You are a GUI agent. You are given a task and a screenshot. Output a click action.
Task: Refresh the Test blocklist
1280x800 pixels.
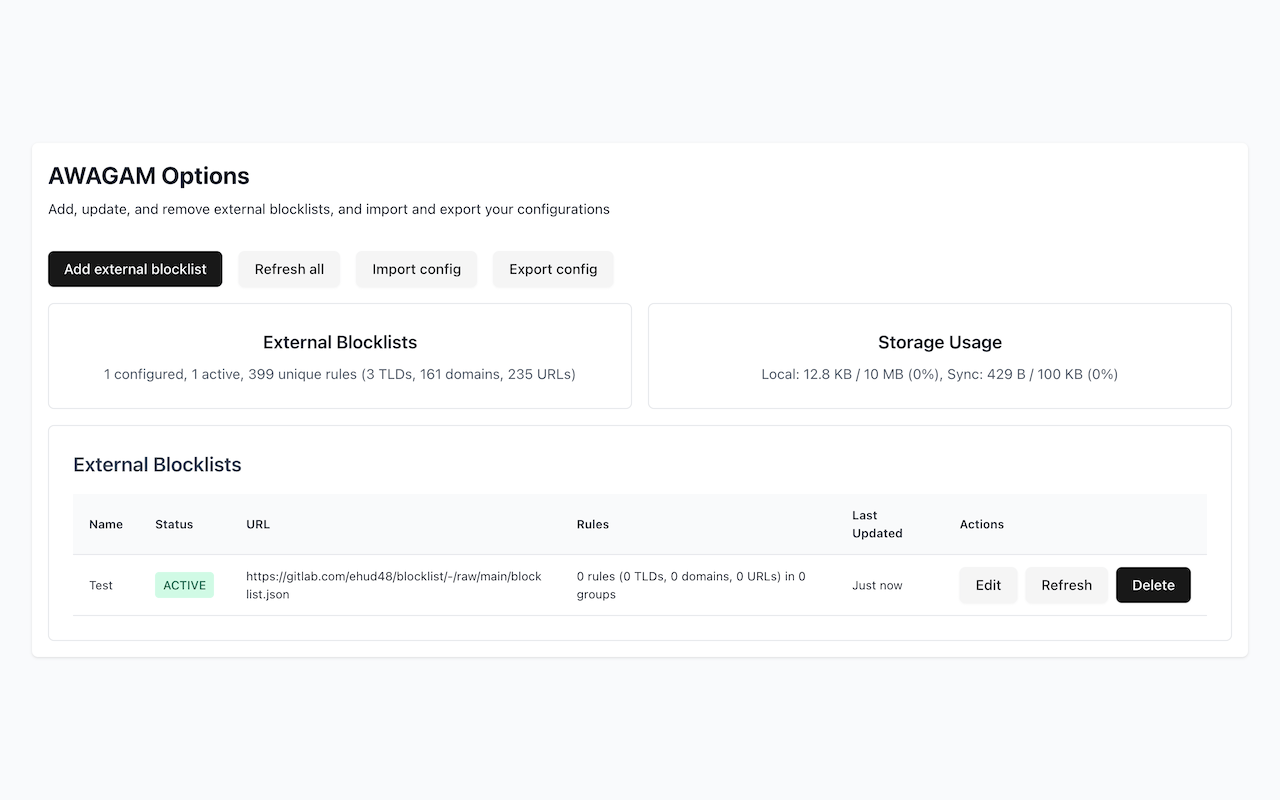[1066, 585]
